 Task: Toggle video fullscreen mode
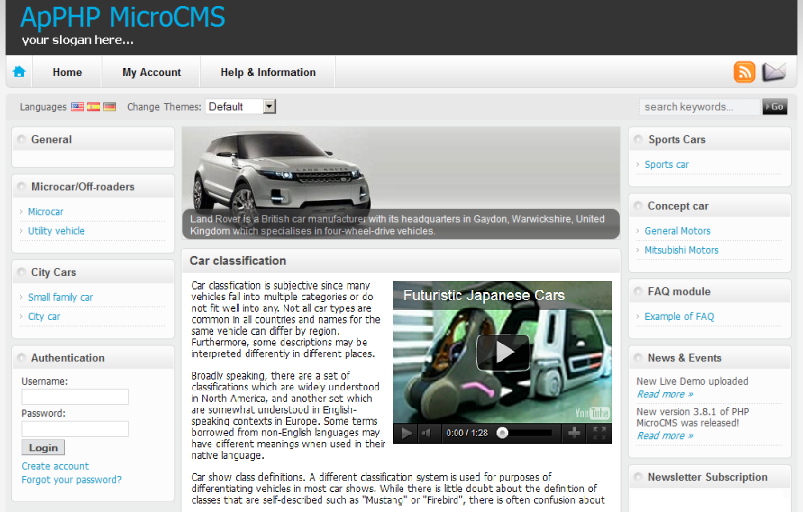click(599, 433)
